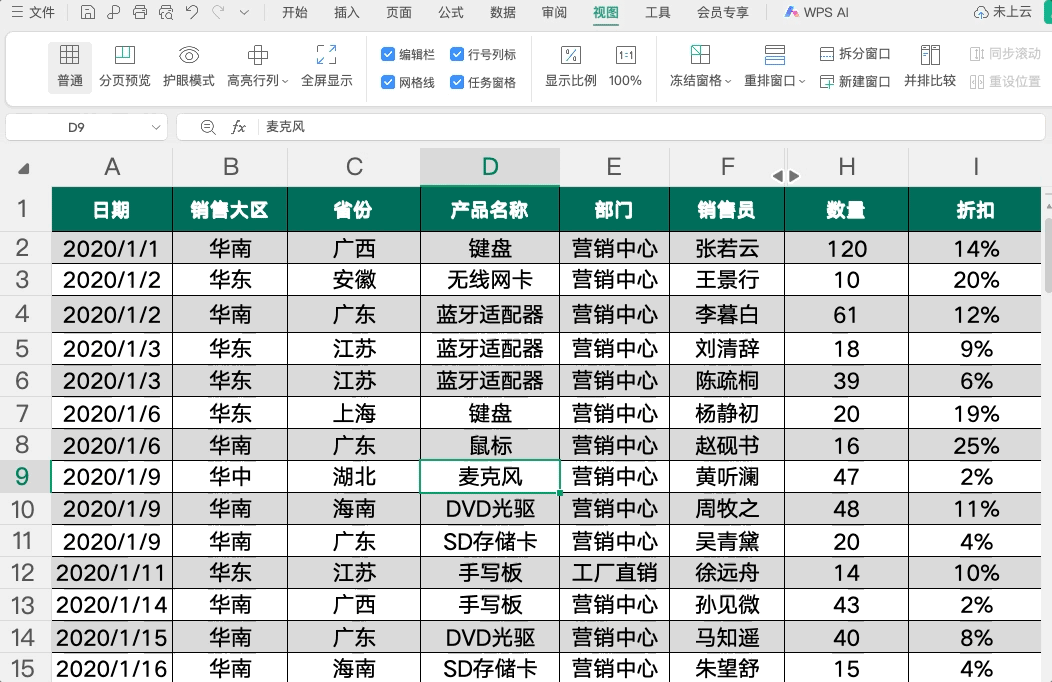The height and width of the screenshot is (682, 1052).
Task: Switch to the 审阅 Review tab
Action: tap(554, 12)
